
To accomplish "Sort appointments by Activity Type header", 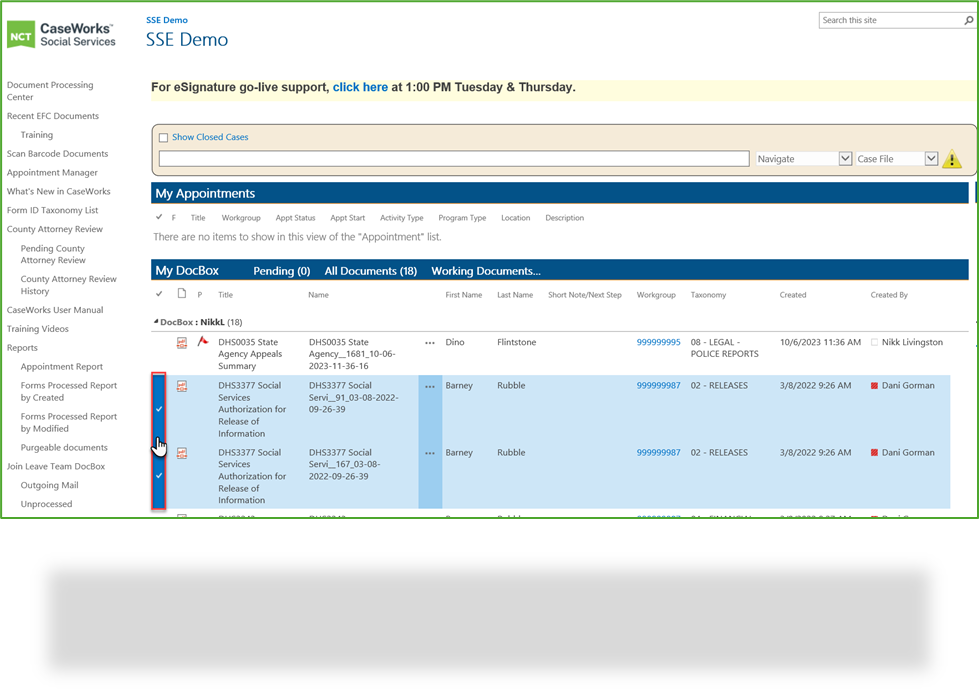I will pos(401,218).
